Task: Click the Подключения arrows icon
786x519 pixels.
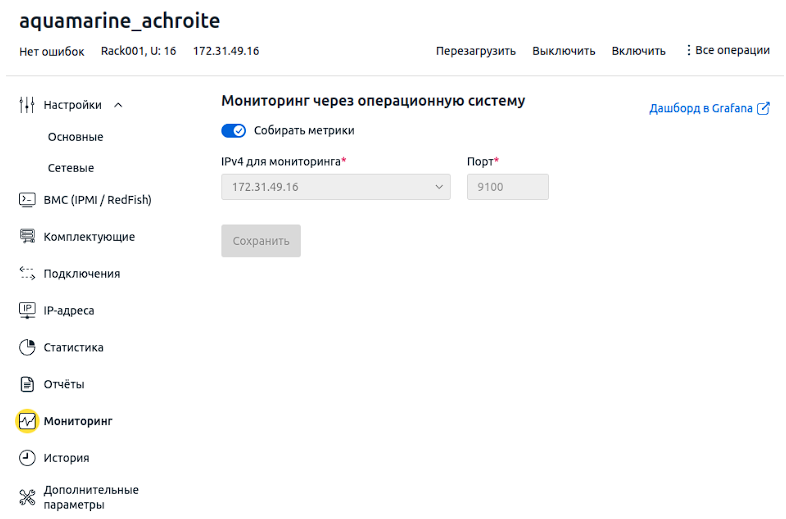Action: [x=27, y=273]
